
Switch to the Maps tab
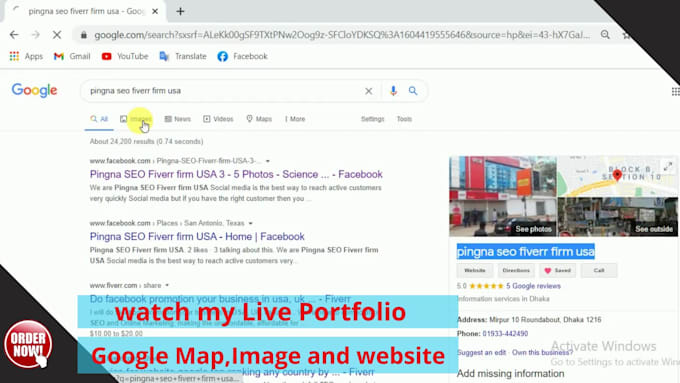click(259, 119)
